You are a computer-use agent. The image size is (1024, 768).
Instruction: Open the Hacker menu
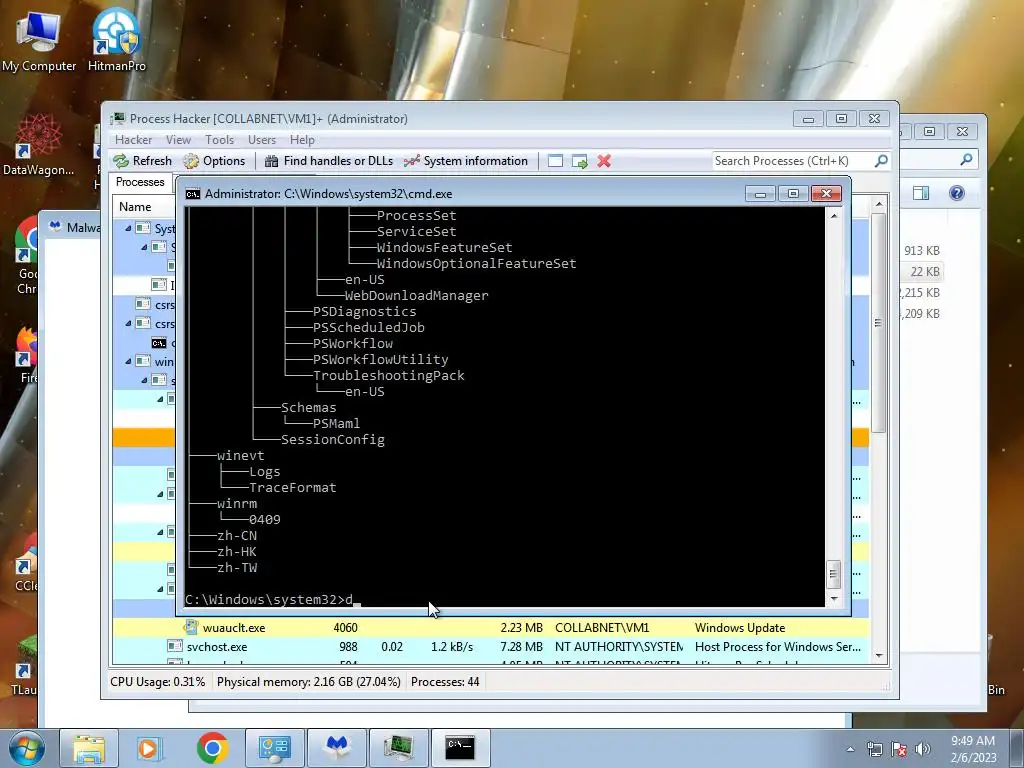[133, 140]
